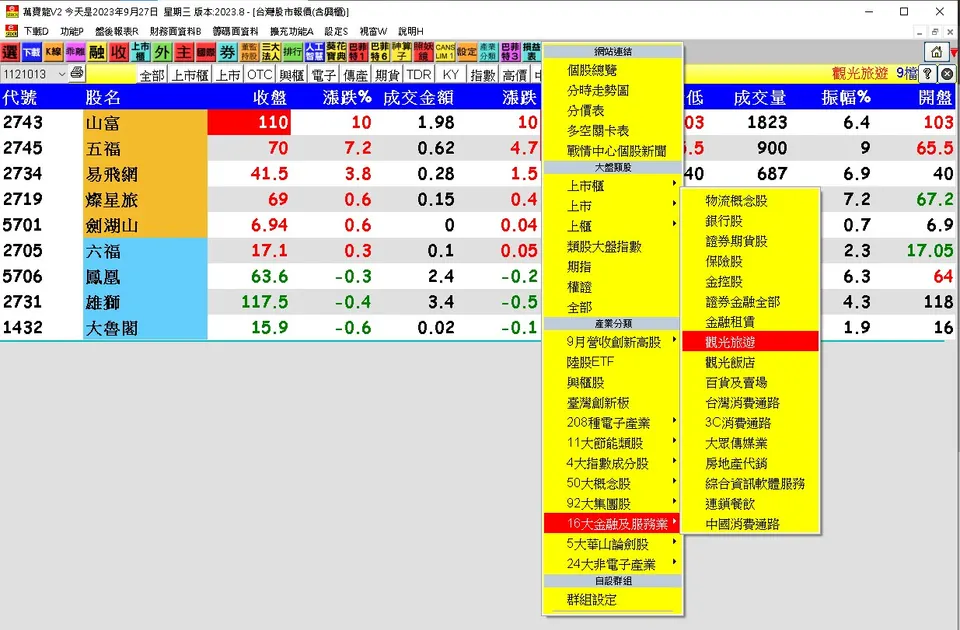Sort by the 成交量 column header
The width and height of the screenshot is (960, 630).
click(760, 97)
